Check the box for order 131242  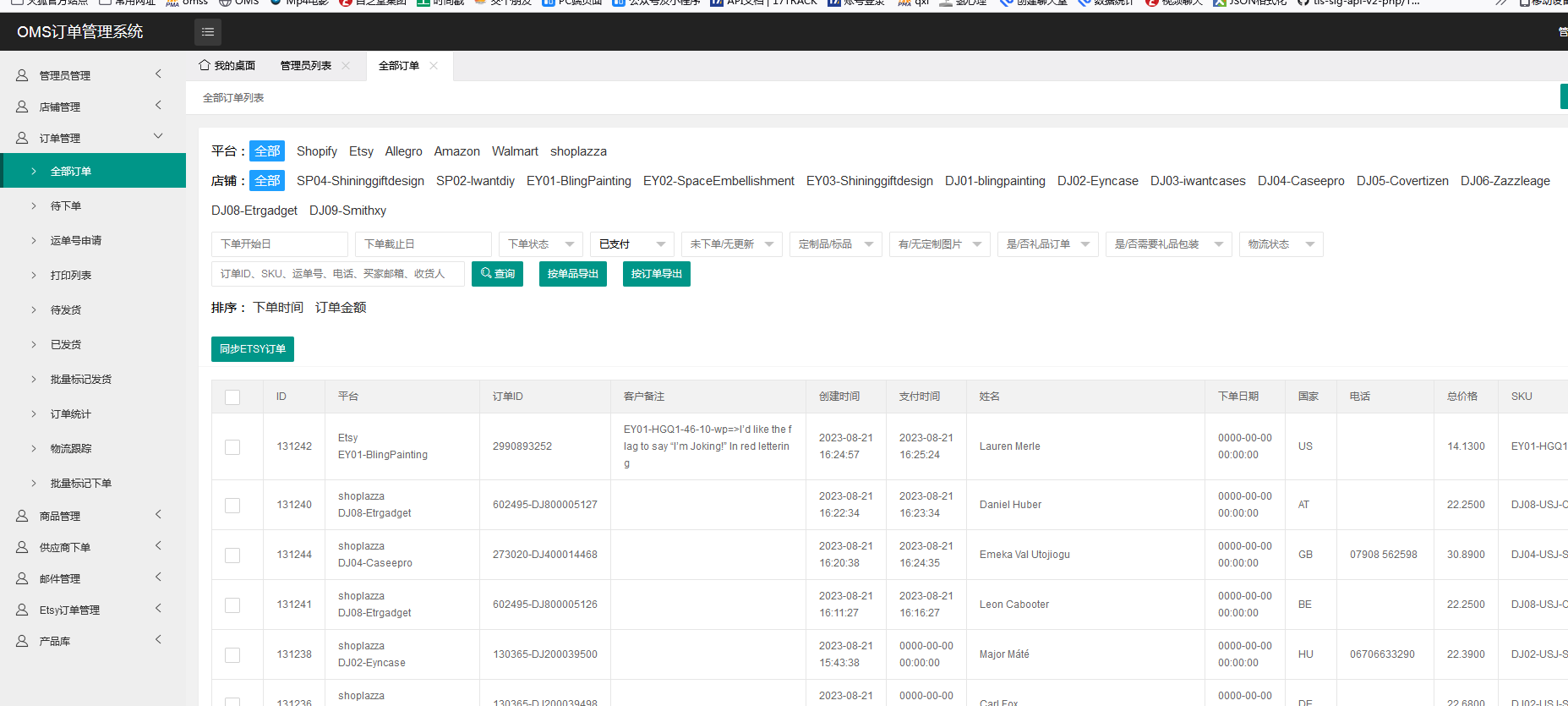pyautogui.click(x=232, y=447)
